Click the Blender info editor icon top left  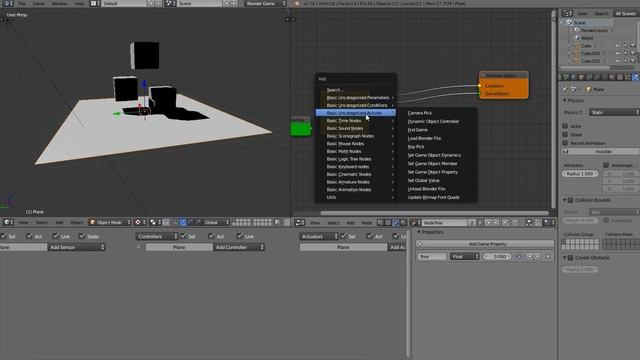tap(8, 3)
